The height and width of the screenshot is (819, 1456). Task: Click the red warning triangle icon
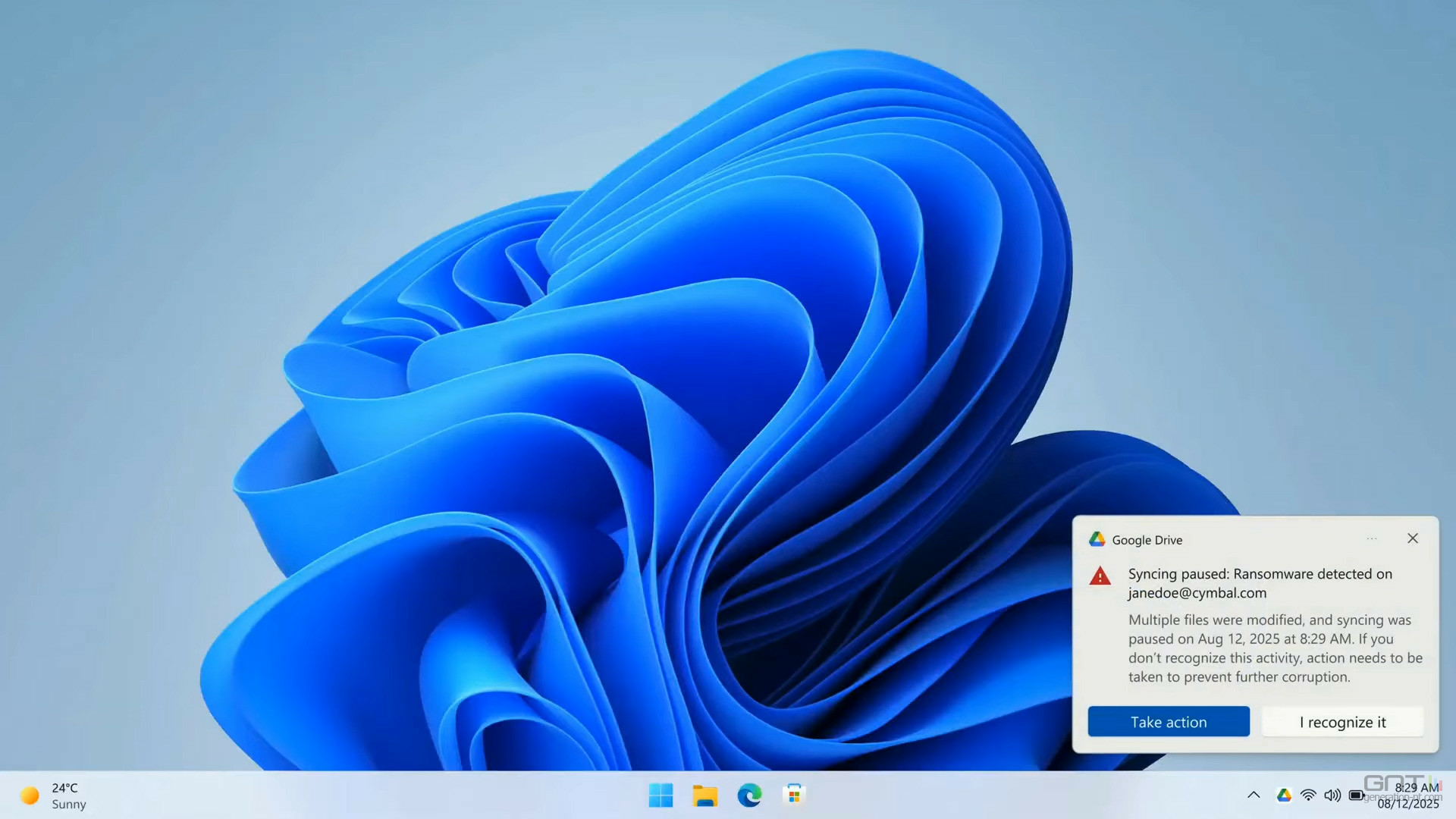tap(1100, 576)
